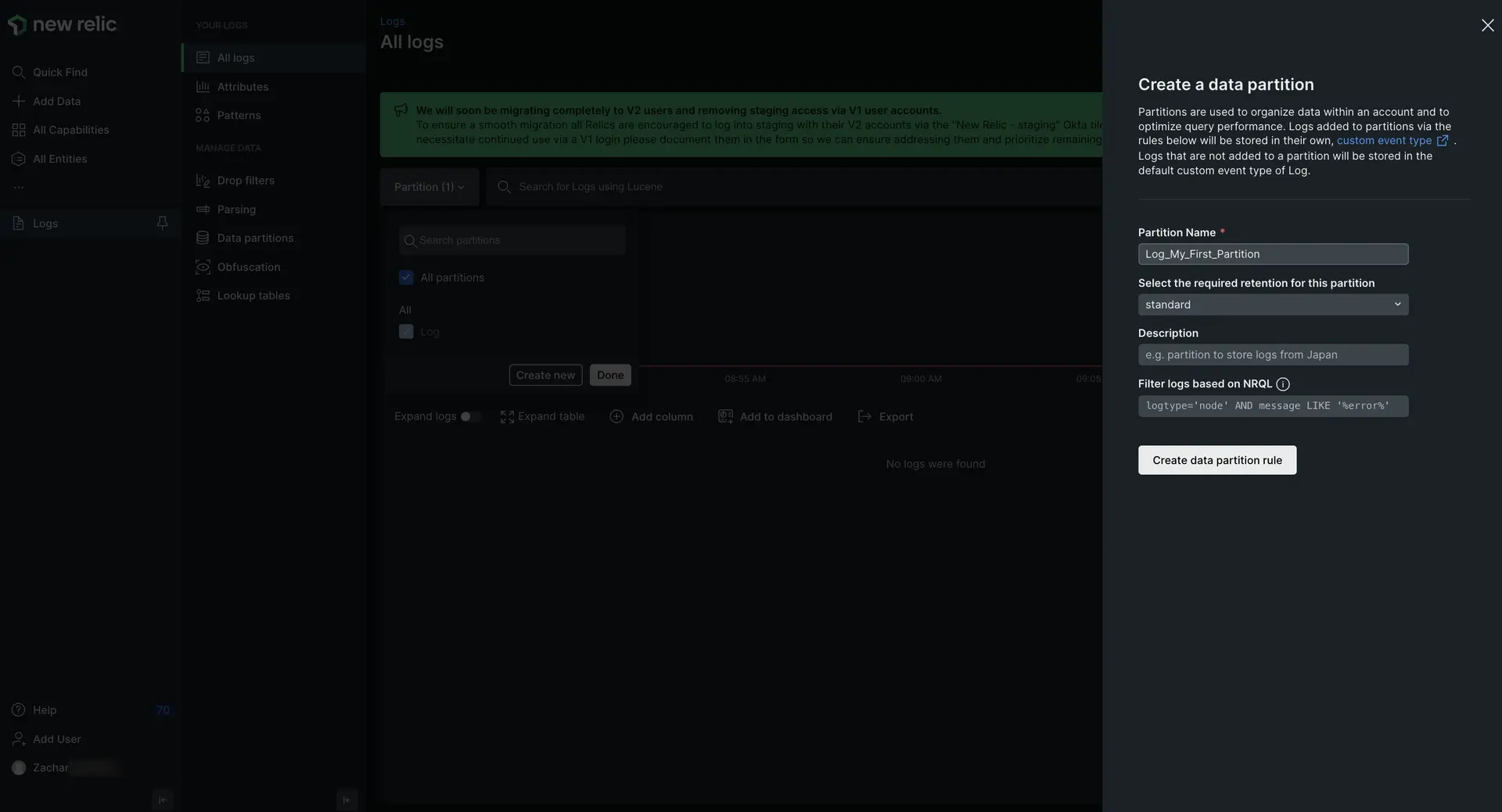Screen dimensions: 1502x812
Task: Close the Create a data partition panel
Action: pyautogui.click(x=1487, y=26)
